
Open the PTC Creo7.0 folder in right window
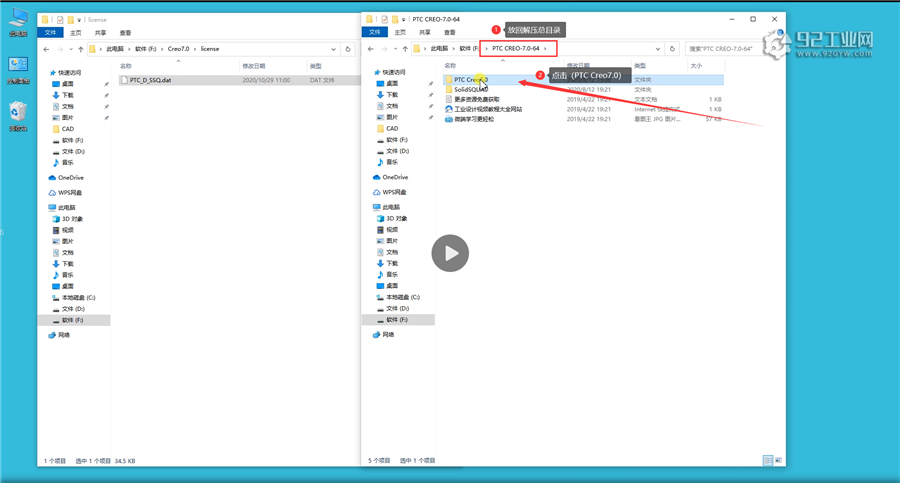tap(471, 80)
